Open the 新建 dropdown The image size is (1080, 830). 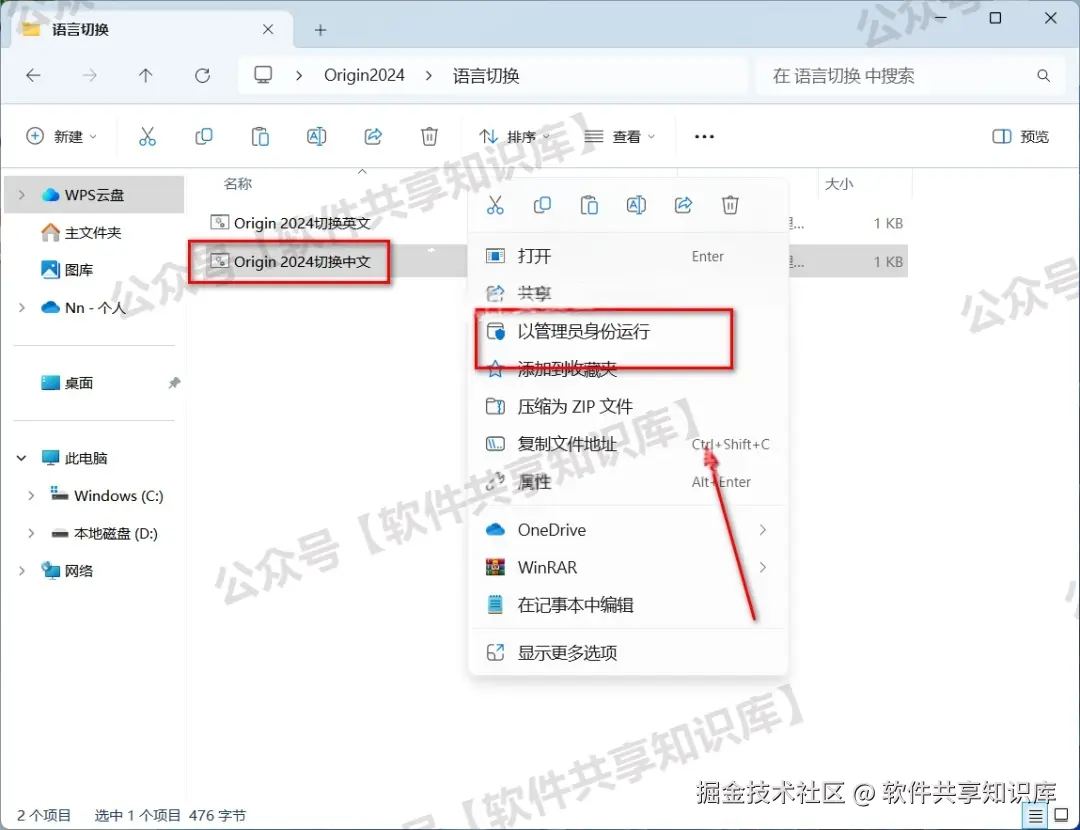(61, 136)
